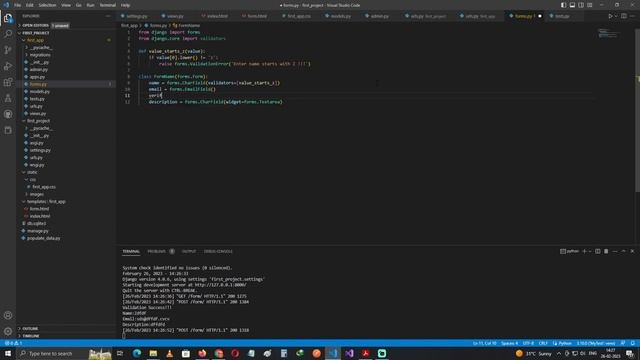
Task: Split the editor to the right
Action: point(624,16)
